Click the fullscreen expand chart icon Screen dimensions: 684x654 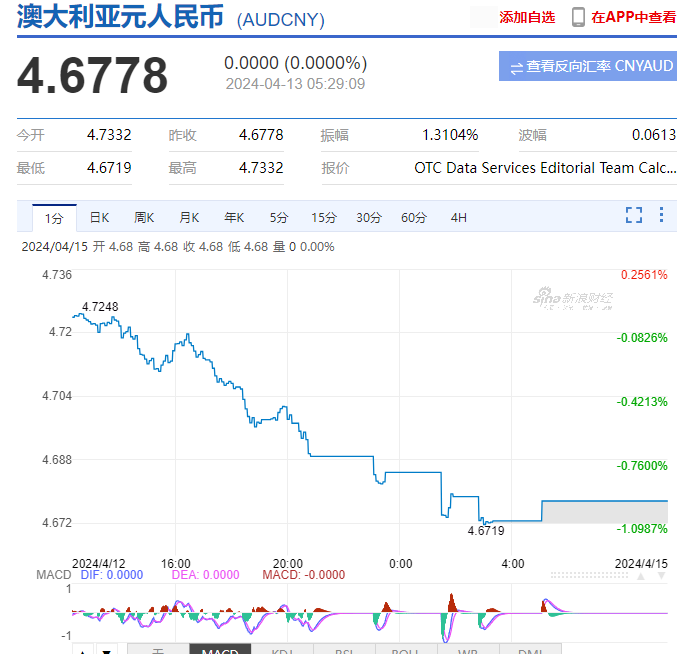(x=633, y=215)
